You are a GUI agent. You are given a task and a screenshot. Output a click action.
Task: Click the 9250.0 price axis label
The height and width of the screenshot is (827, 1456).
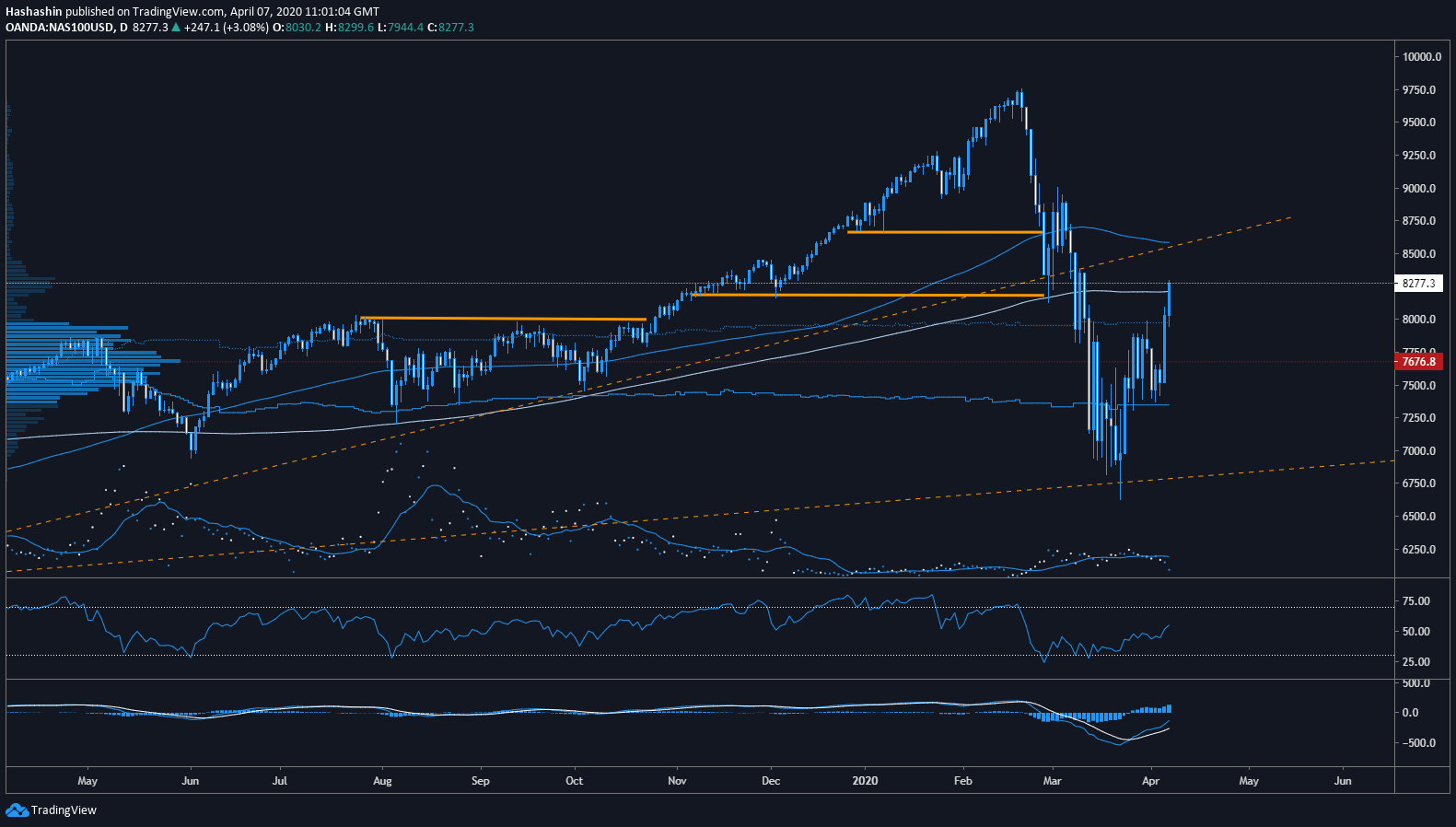point(1419,156)
